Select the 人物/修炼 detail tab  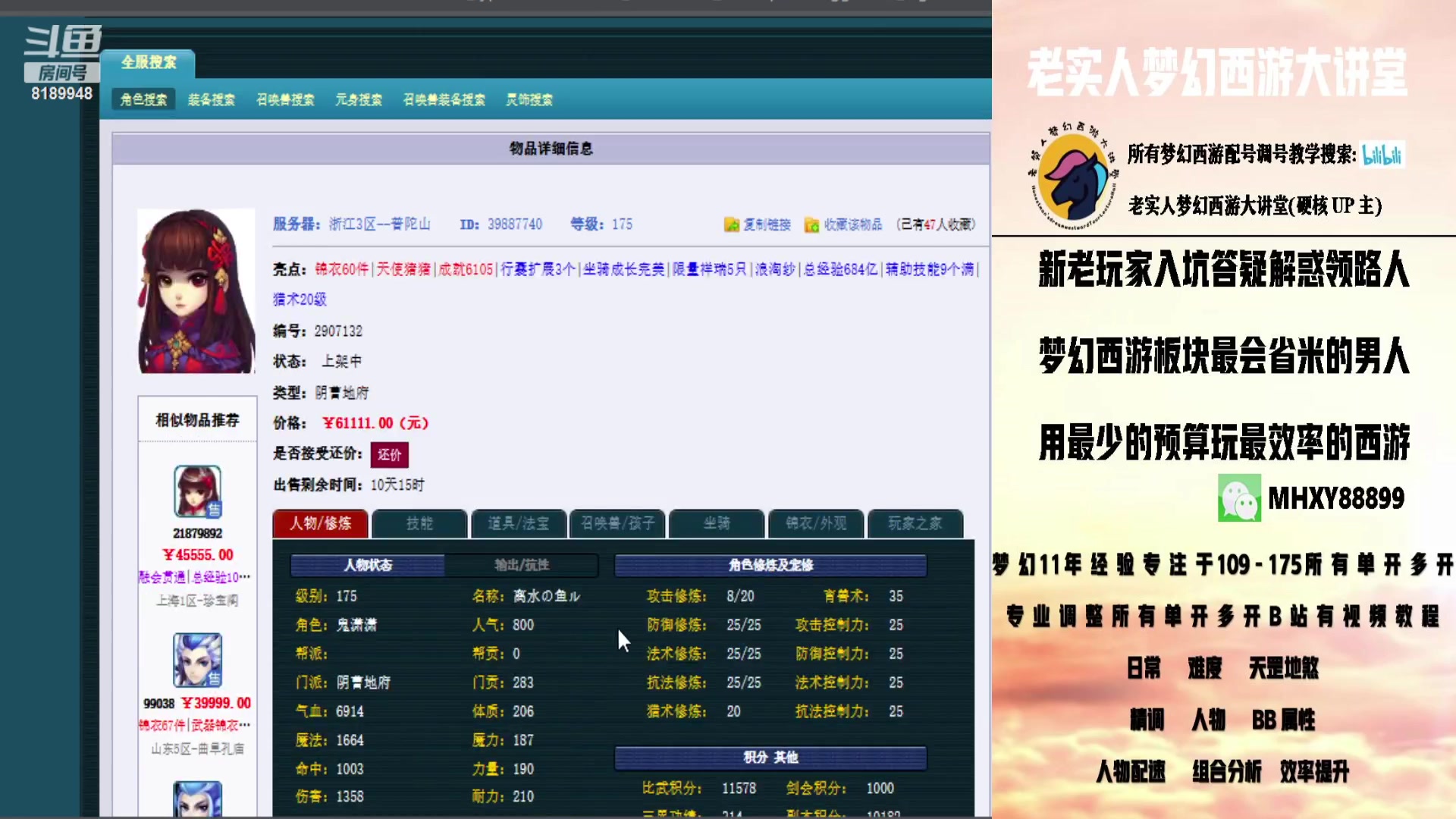[x=321, y=523]
